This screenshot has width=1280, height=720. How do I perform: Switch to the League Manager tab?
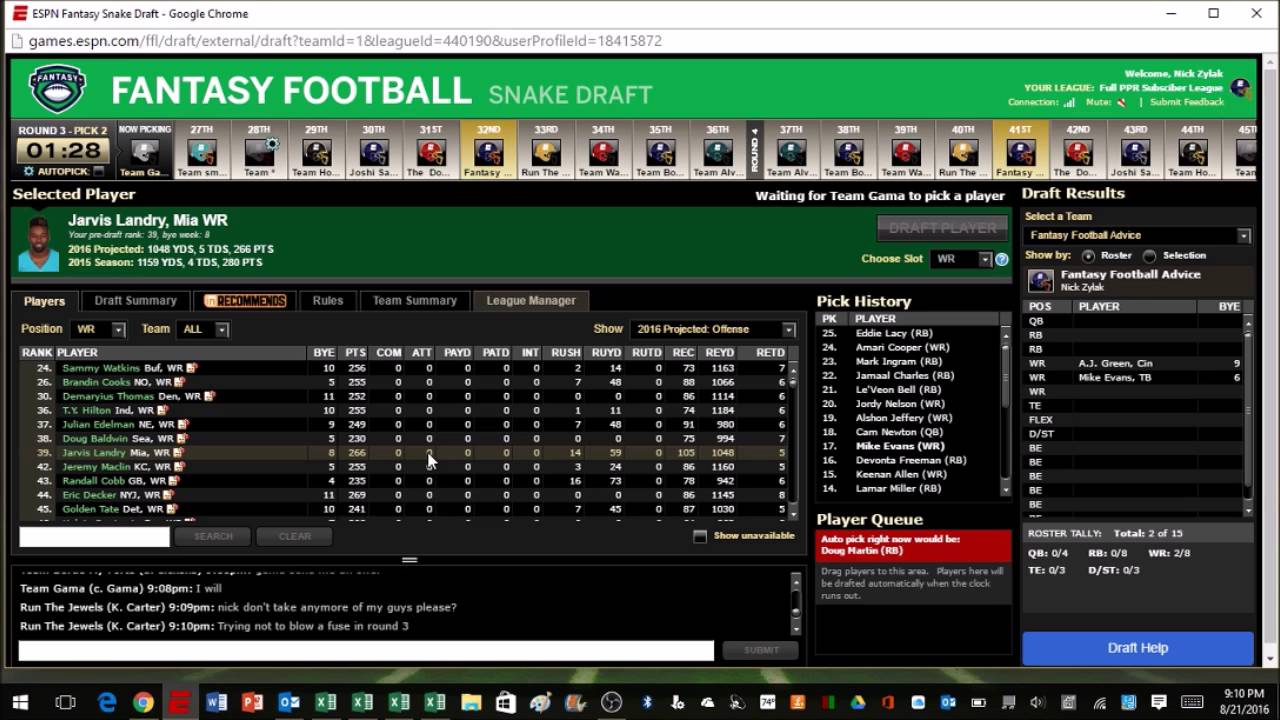click(531, 300)
